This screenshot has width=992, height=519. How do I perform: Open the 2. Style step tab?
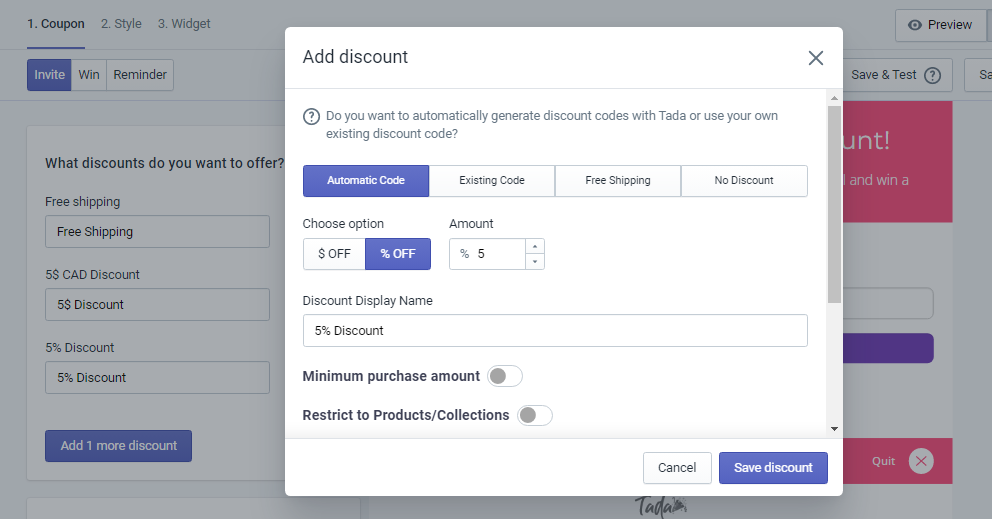tap(121, 24)
